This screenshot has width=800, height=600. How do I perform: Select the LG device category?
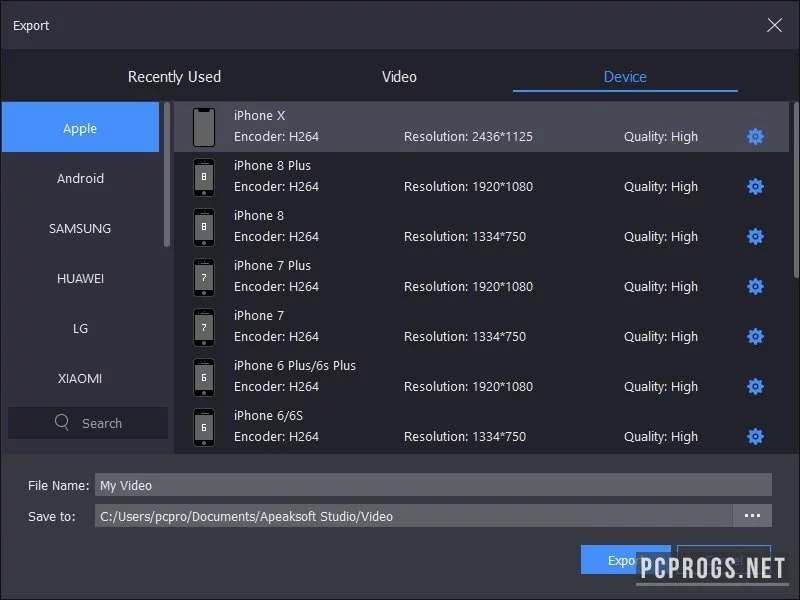(x=80, y=328)
